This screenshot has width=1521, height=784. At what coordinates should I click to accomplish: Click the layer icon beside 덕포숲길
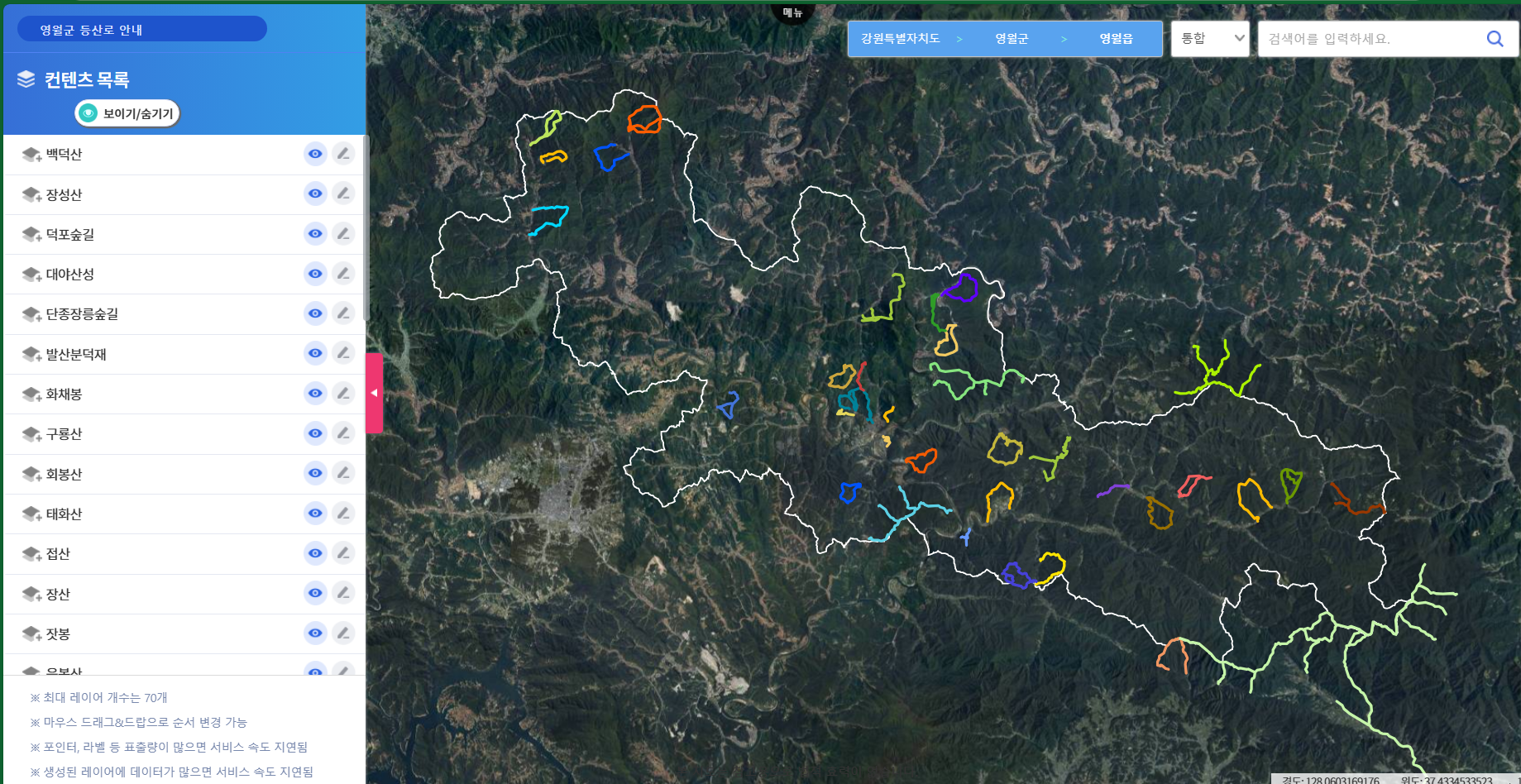point(31,234)
